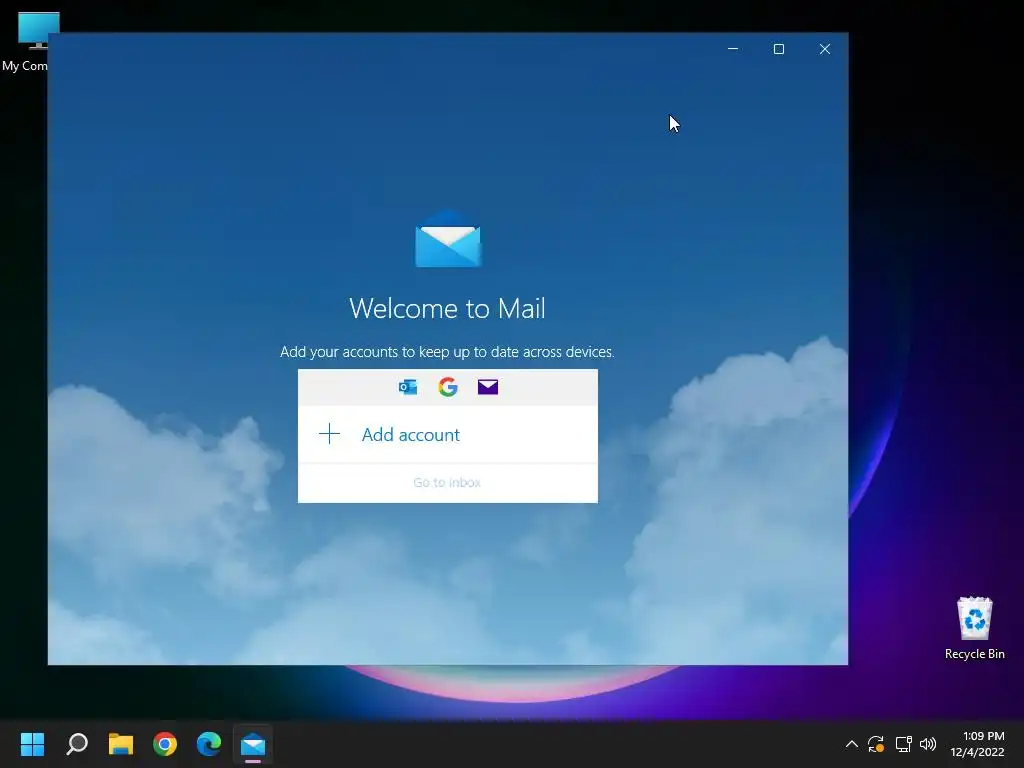Open network status tray icon
Image resolution: width=1024 pixels, height=768 pixels.
coord(903,744)
